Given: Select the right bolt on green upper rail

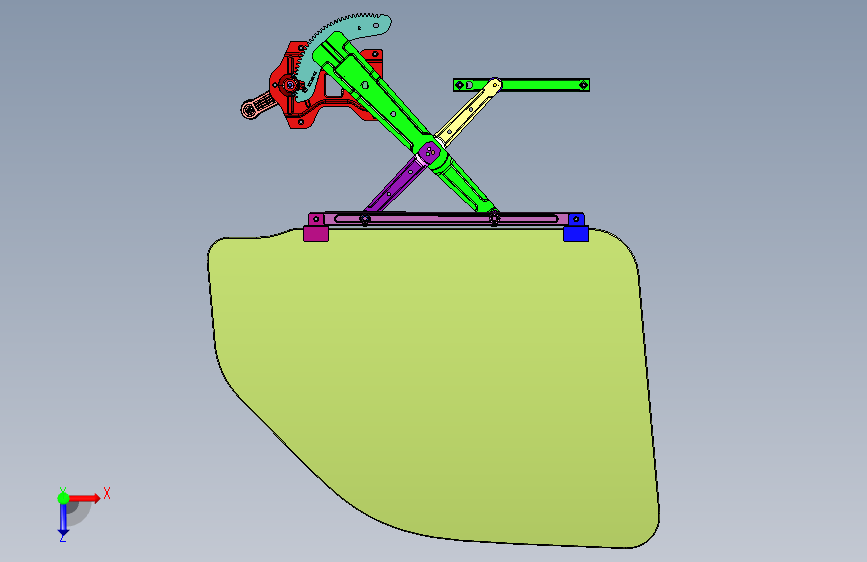Looking at the screenshot, I should pyautogui.click(x=583, y=85).
